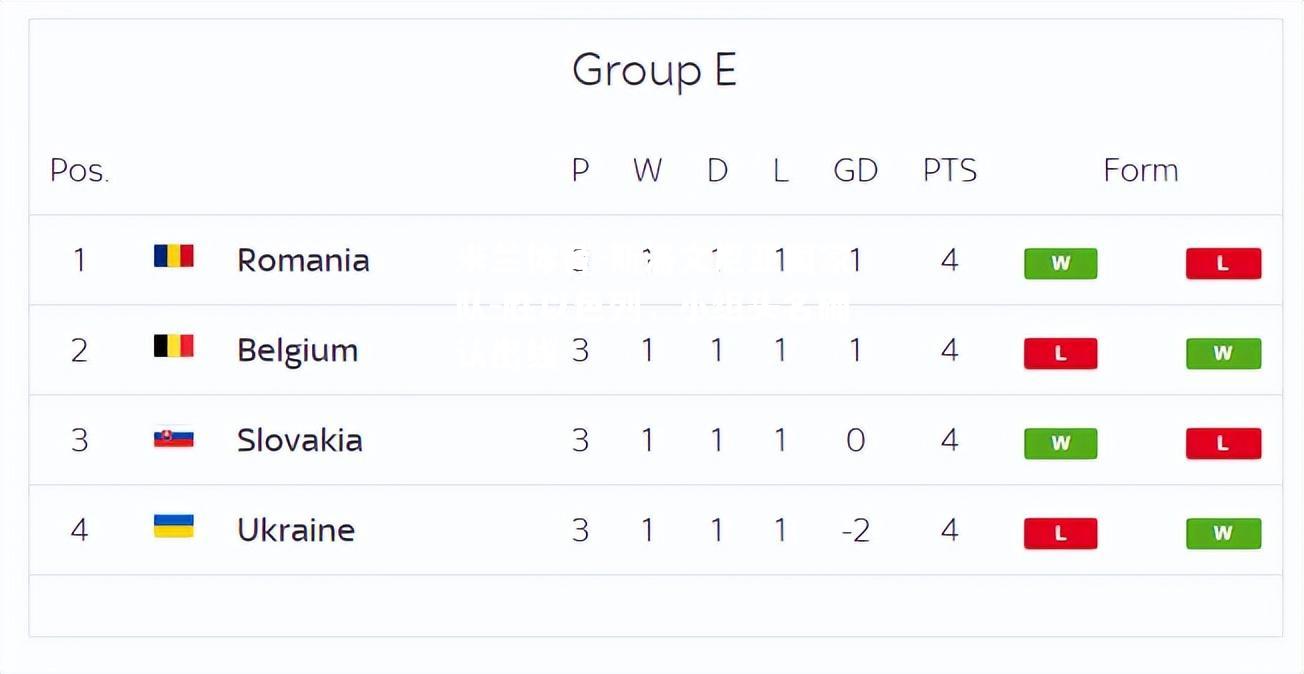
Task: Select Slovakia's green W form badge
Action: [x=1060, y=443]
